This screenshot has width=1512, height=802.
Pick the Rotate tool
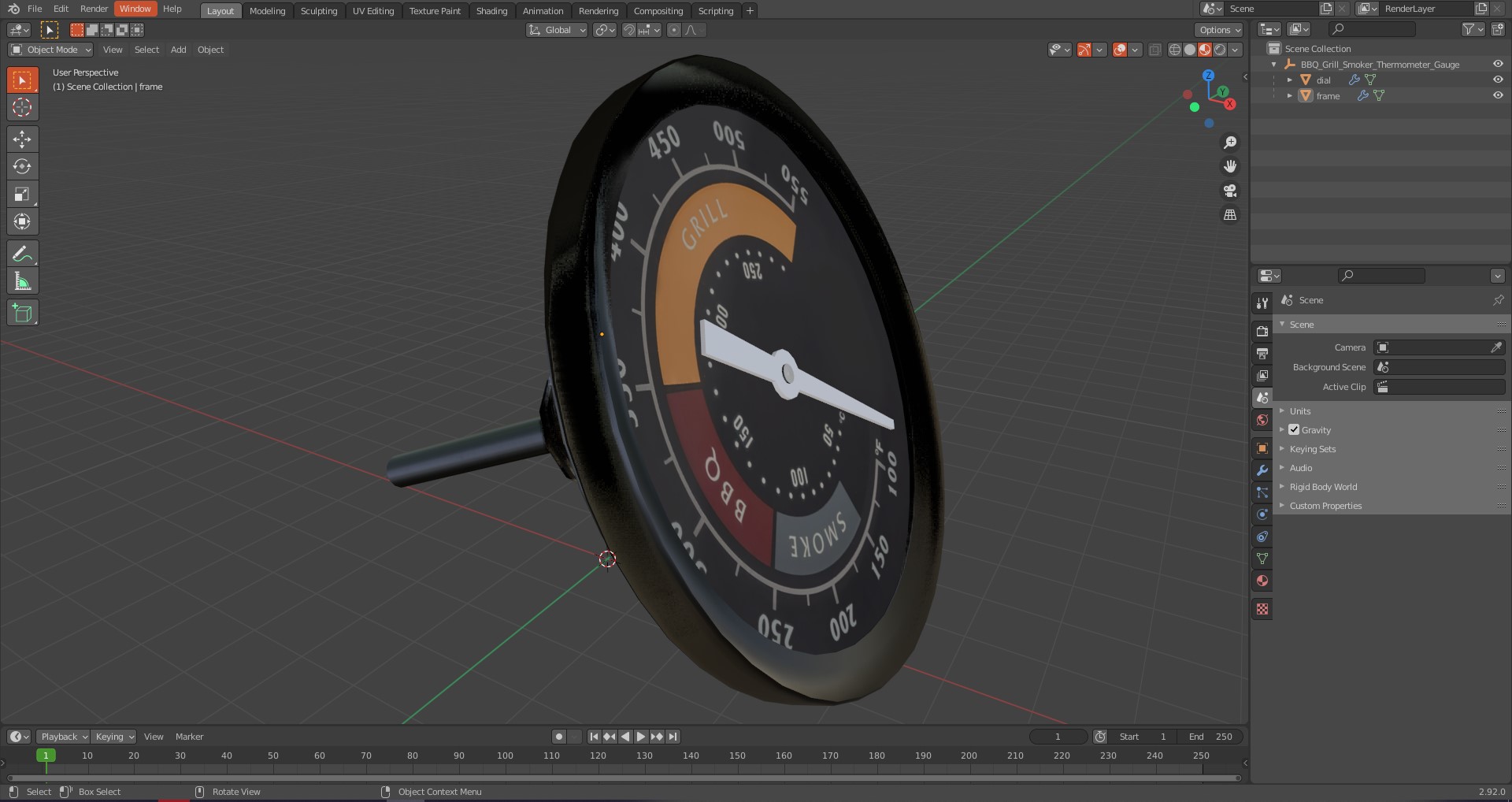(22, 166)
